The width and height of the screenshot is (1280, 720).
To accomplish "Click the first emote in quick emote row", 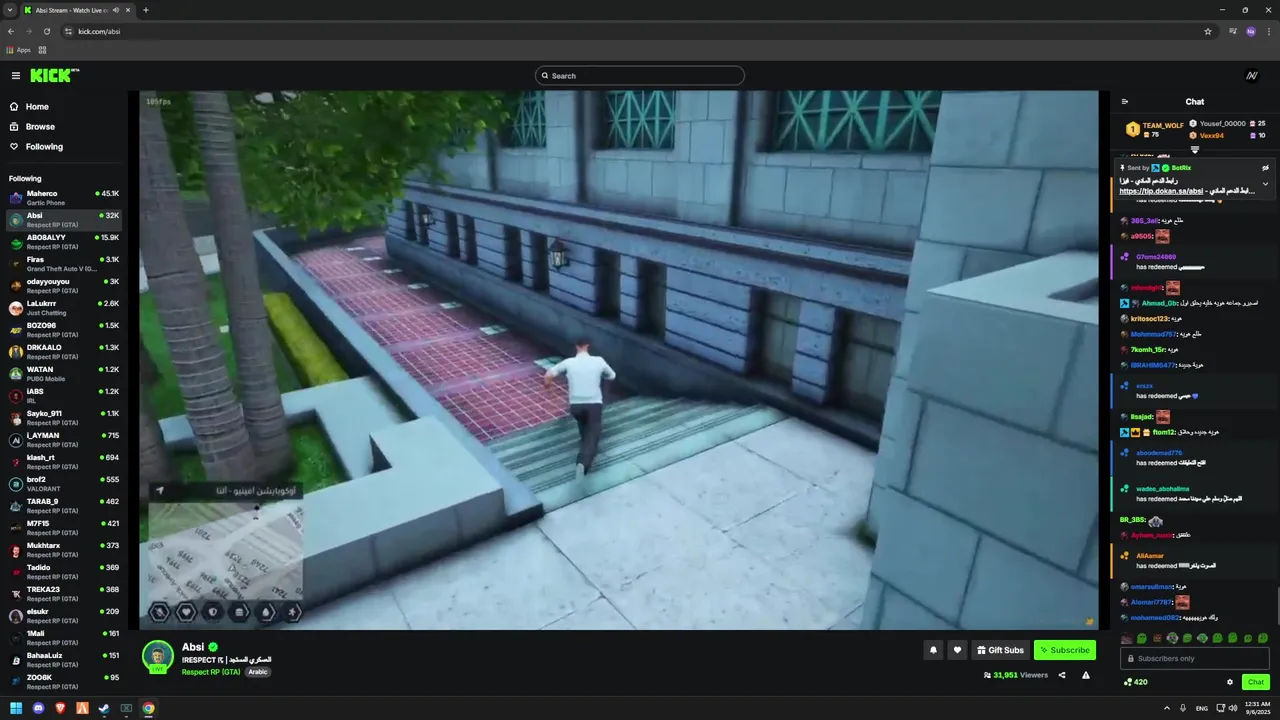I will pos(1127,638).
